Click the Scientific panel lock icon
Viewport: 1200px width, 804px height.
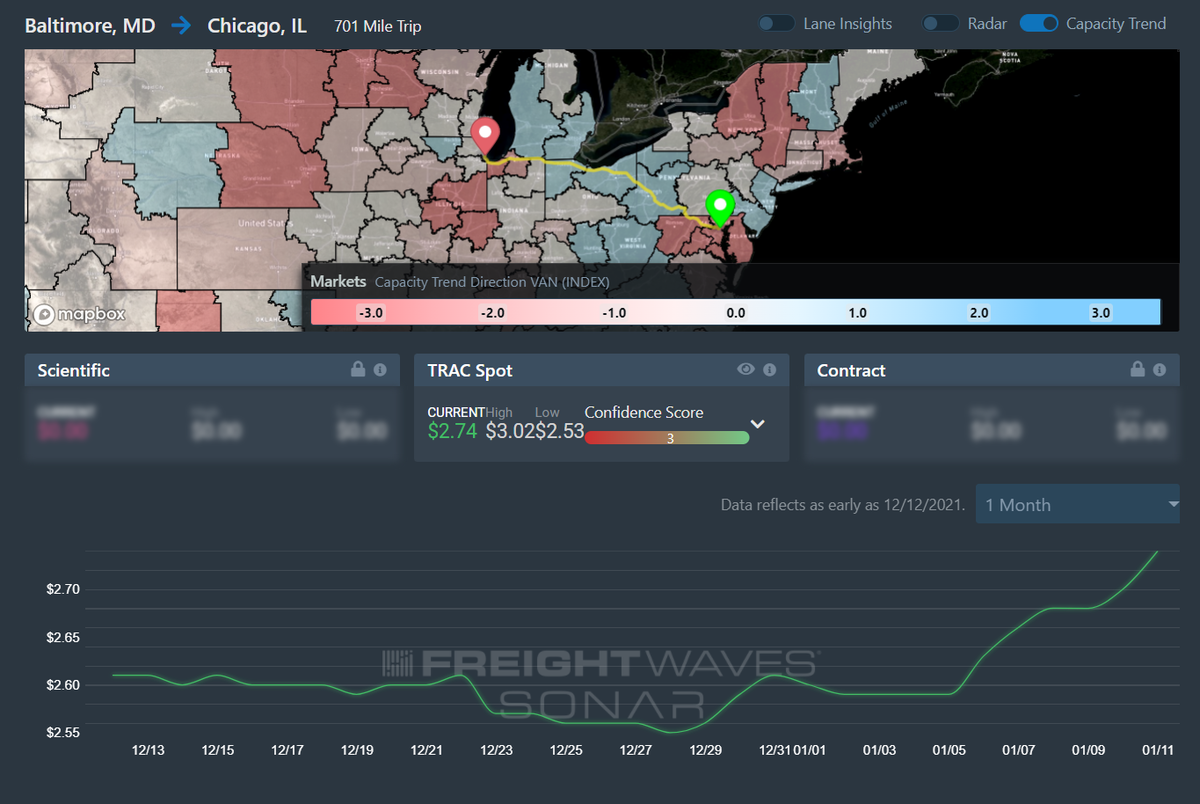coord(358,369)
